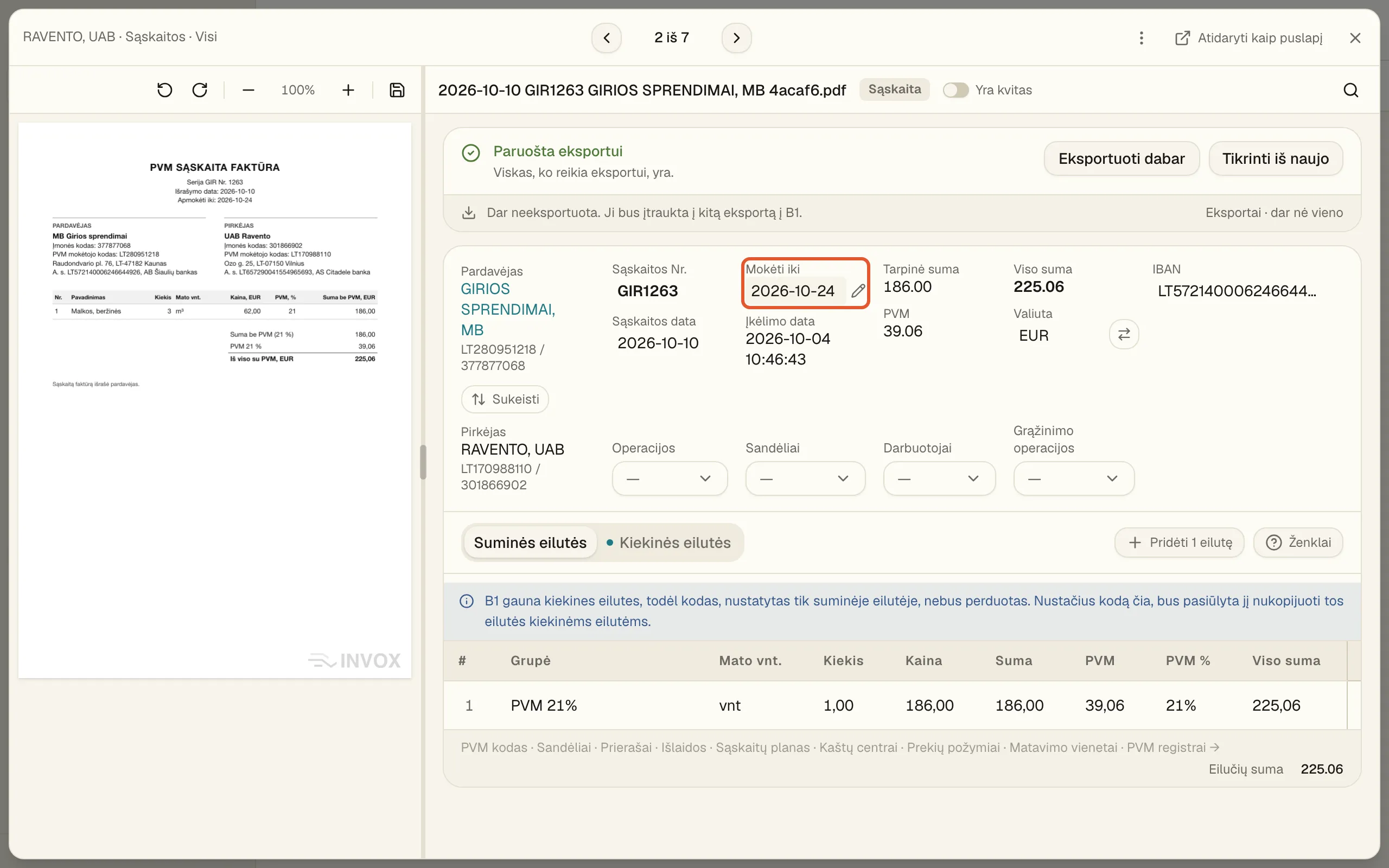Open the three-dot more options menu
Image resolution: width=1389 pixels, height=868 pixels.
1141,38
